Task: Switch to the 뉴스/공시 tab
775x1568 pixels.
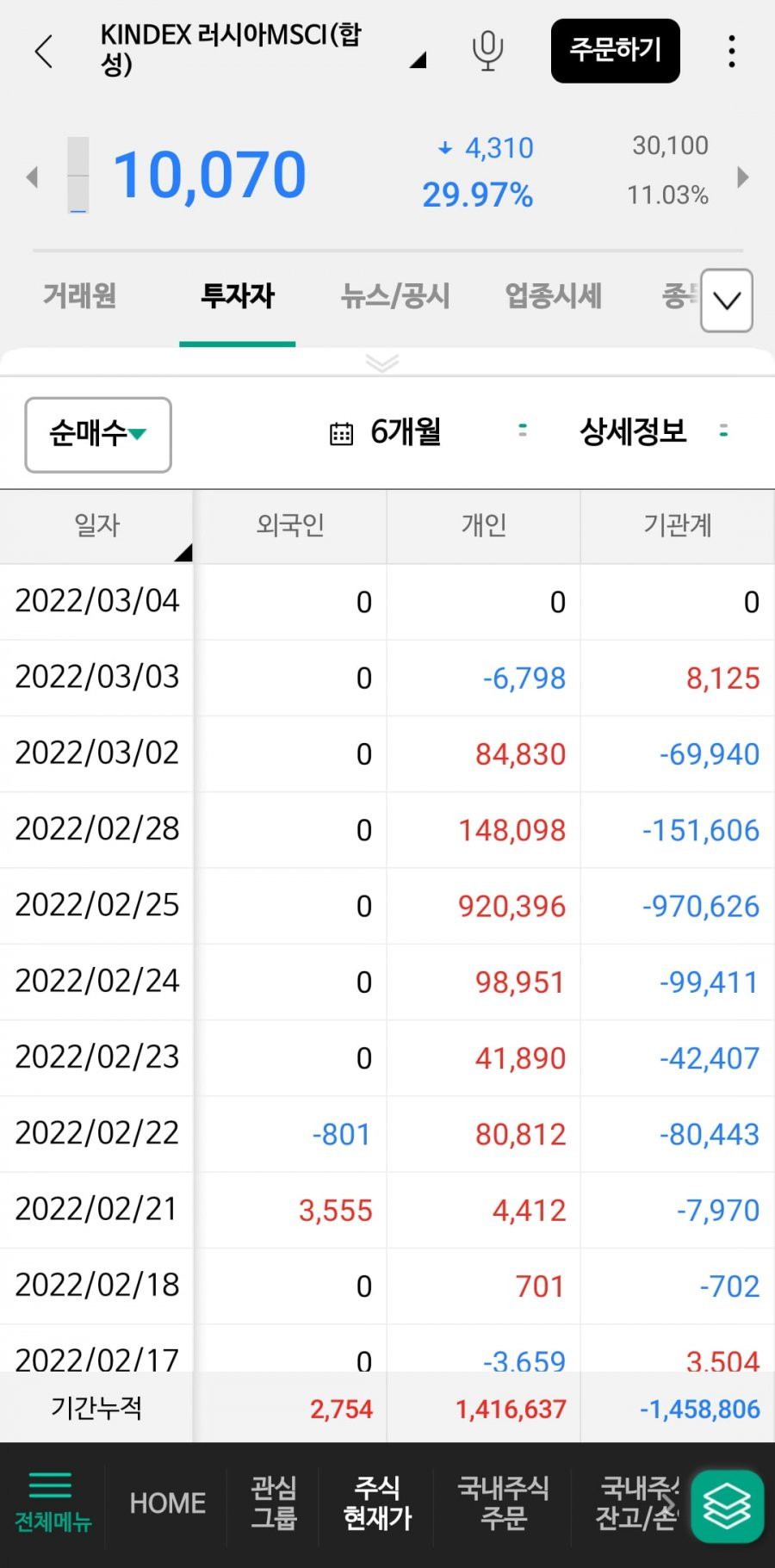Action: [395, 296]
